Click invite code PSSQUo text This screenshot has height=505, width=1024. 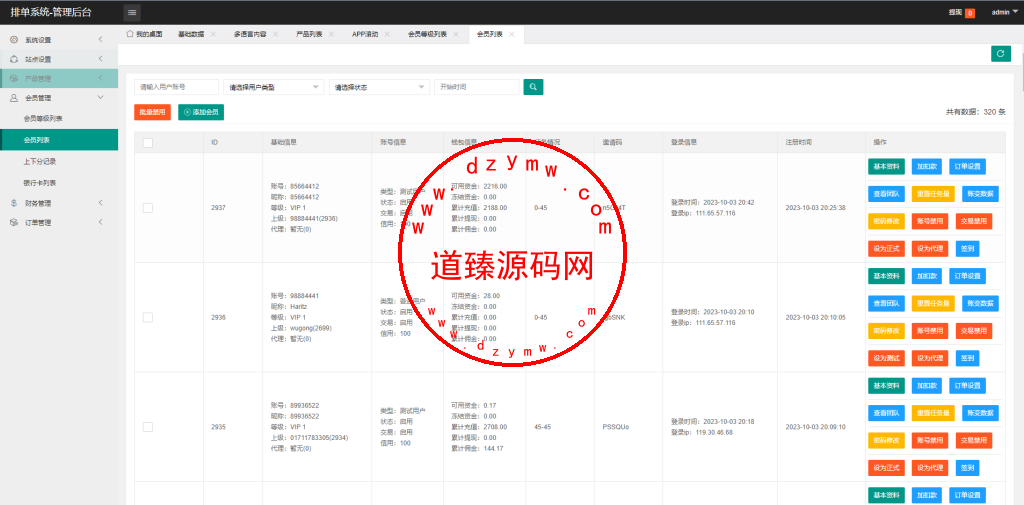[616, 427]
